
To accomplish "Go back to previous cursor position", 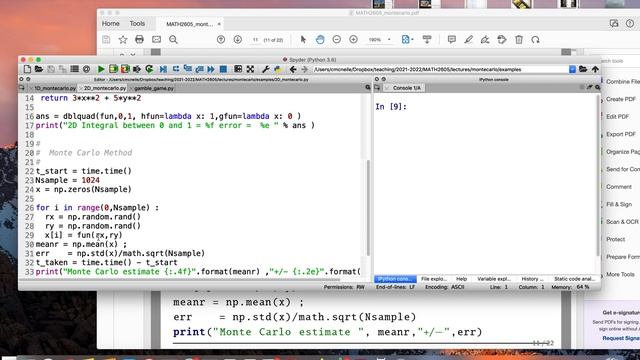I will pos(293,69).
